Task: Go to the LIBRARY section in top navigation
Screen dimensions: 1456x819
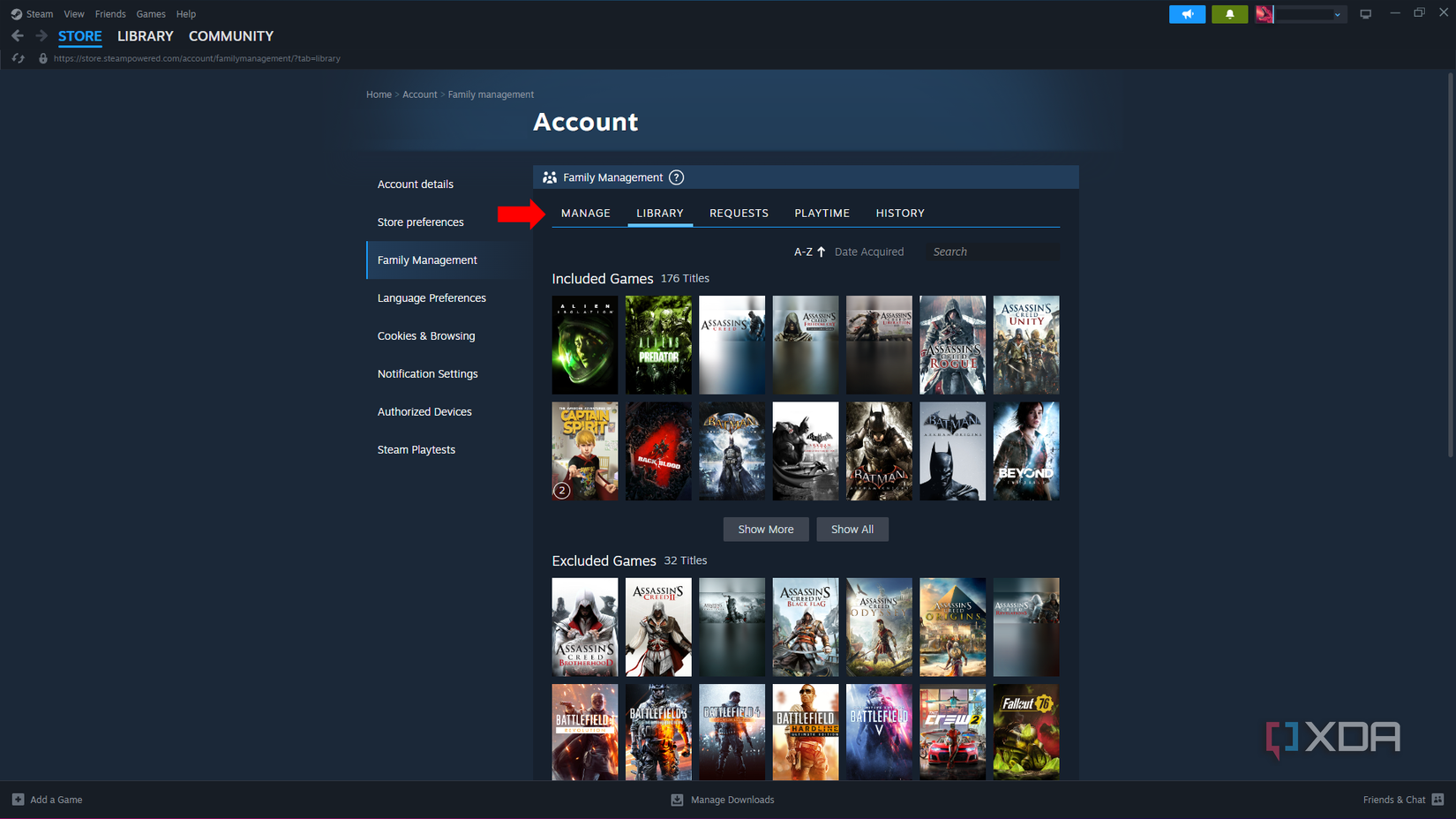Action: click(146, 36)
